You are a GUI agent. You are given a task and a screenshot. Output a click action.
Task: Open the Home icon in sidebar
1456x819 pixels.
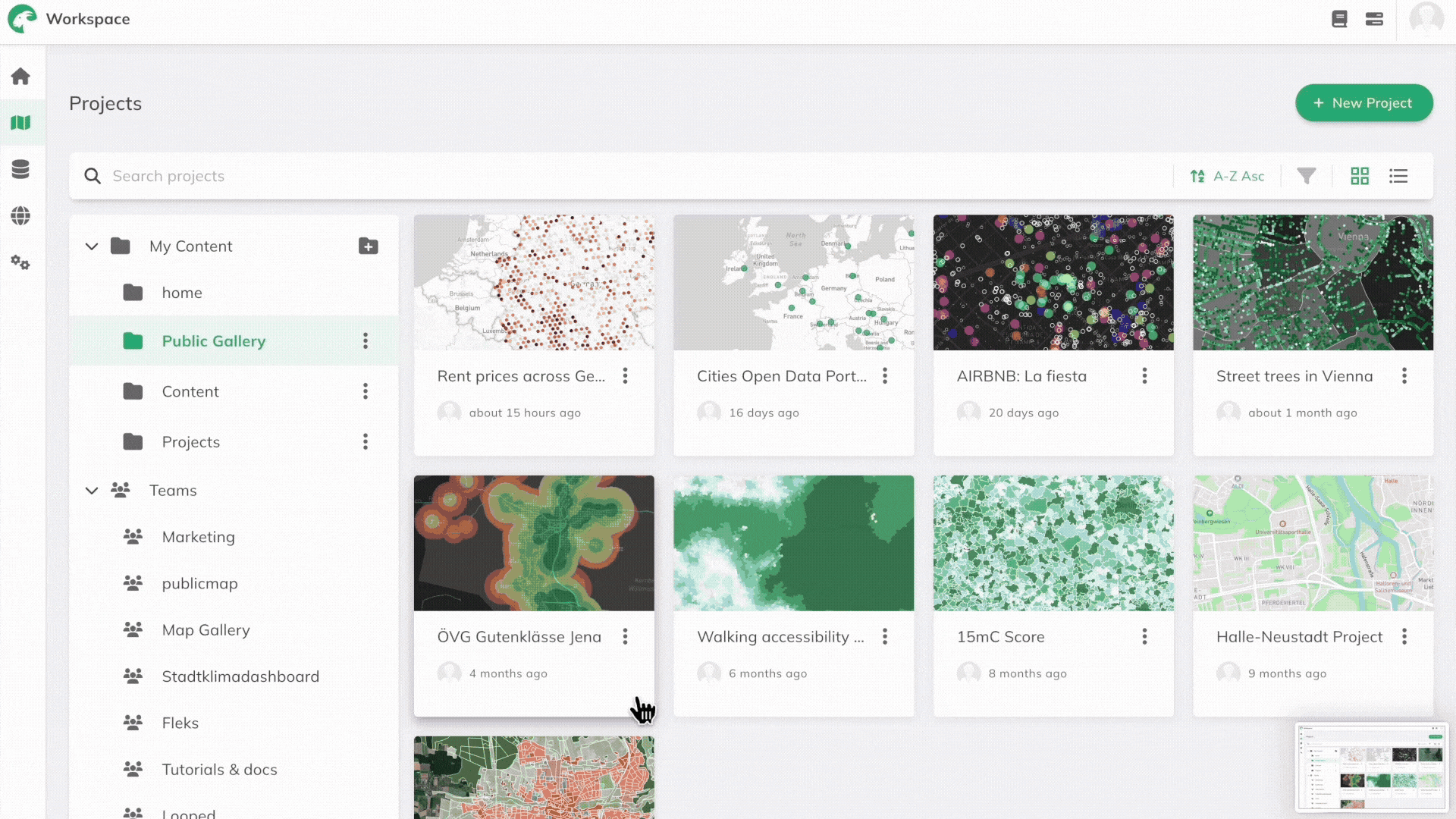[x=20, y=77]
